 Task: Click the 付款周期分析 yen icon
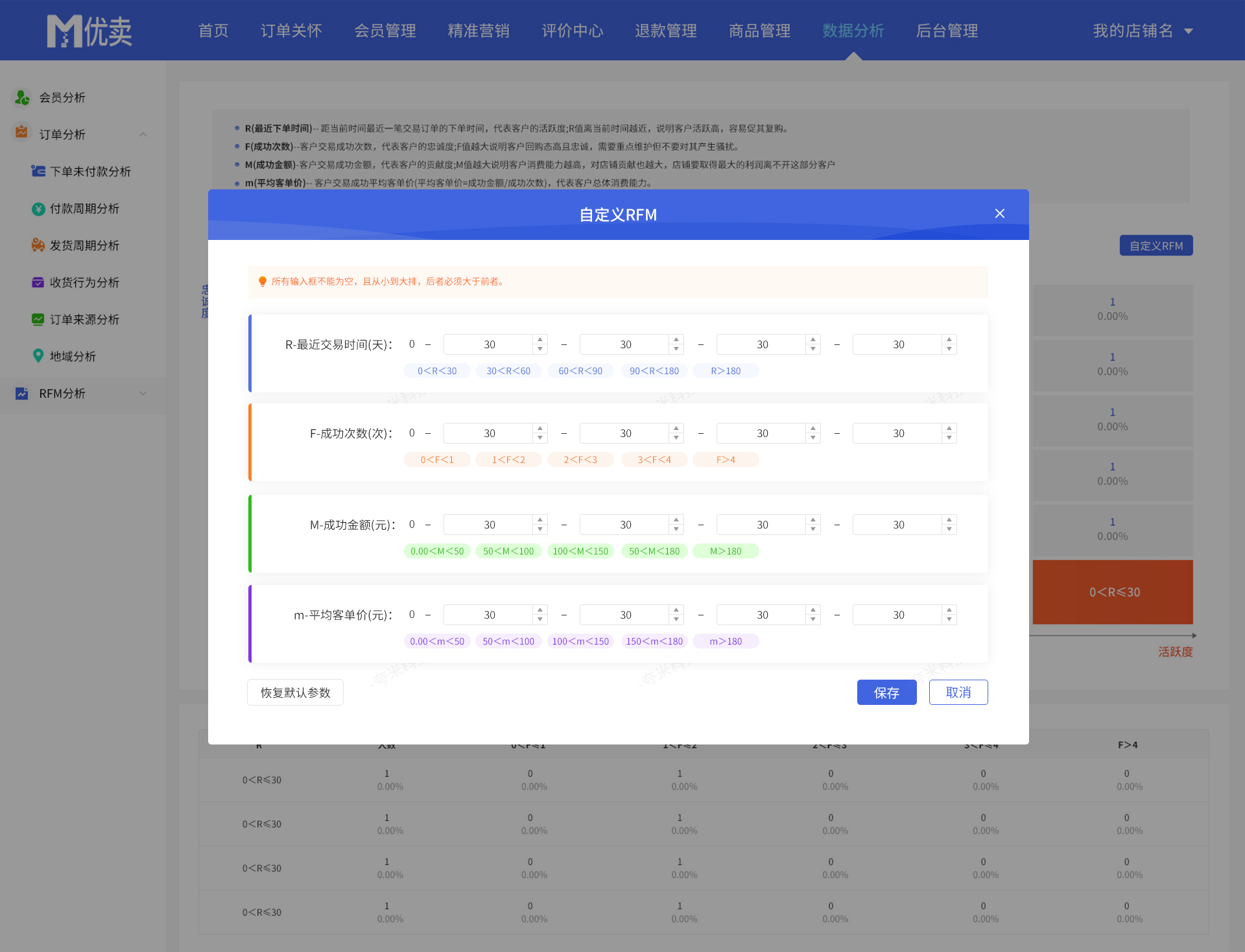coord(38,209)
